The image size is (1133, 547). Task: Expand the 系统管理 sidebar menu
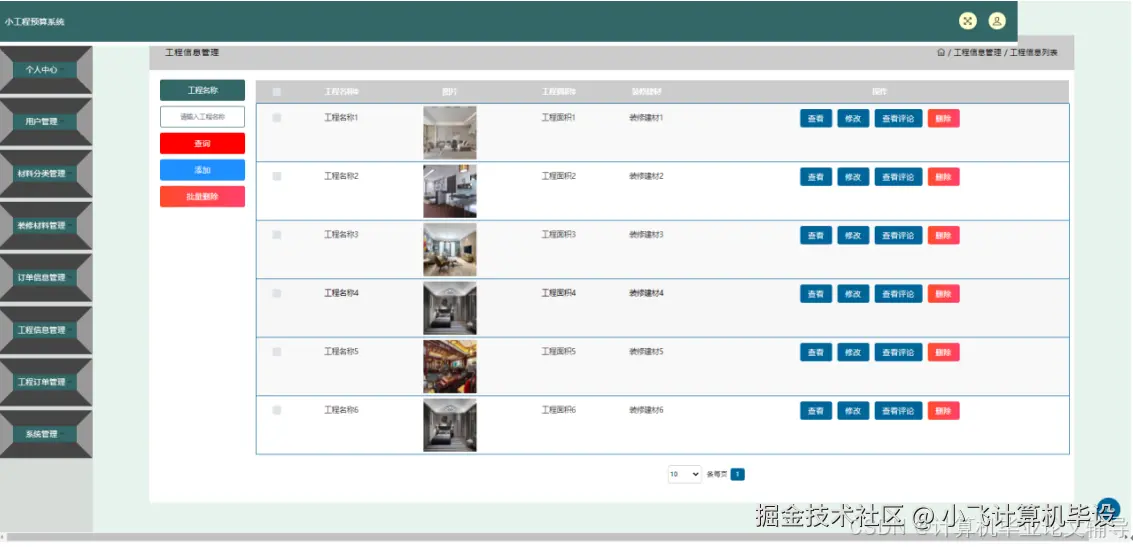[x=46, y=434]
